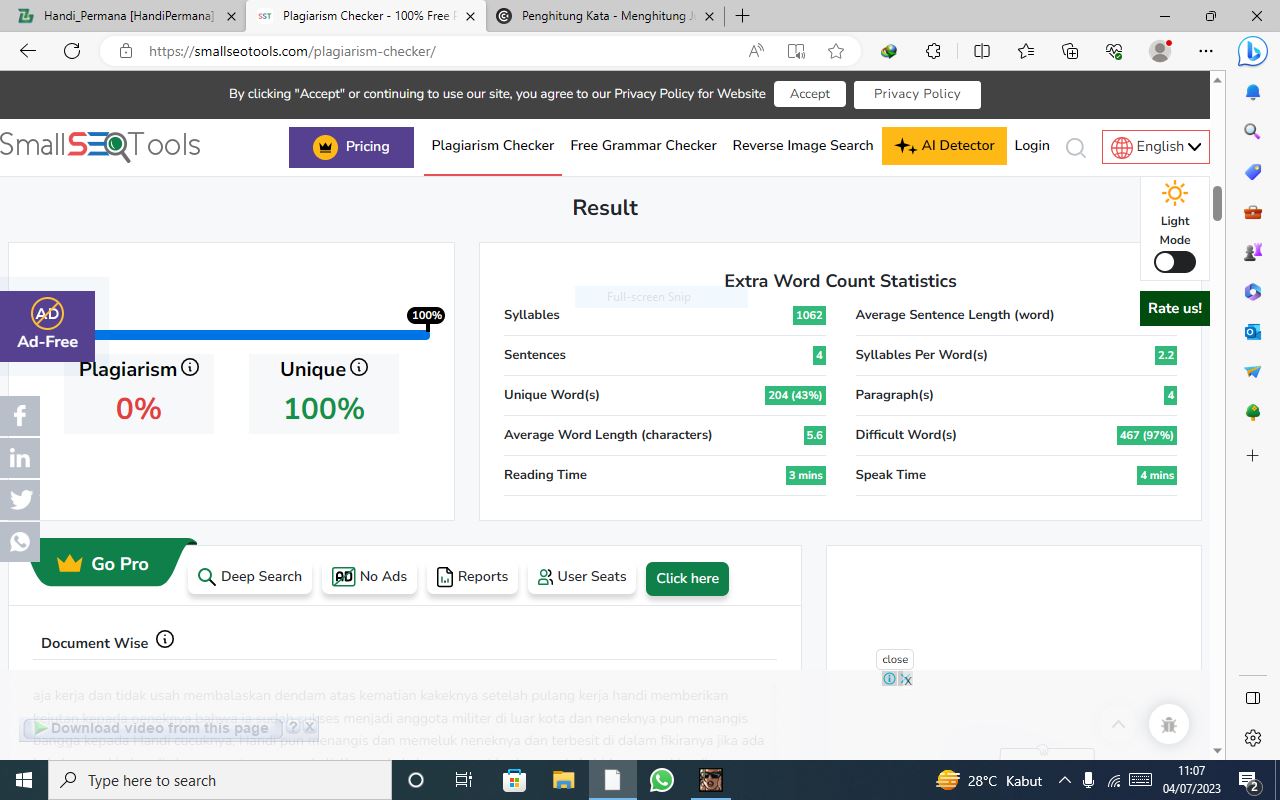Open the Bing chat sidebar icon

point(1253,51)
